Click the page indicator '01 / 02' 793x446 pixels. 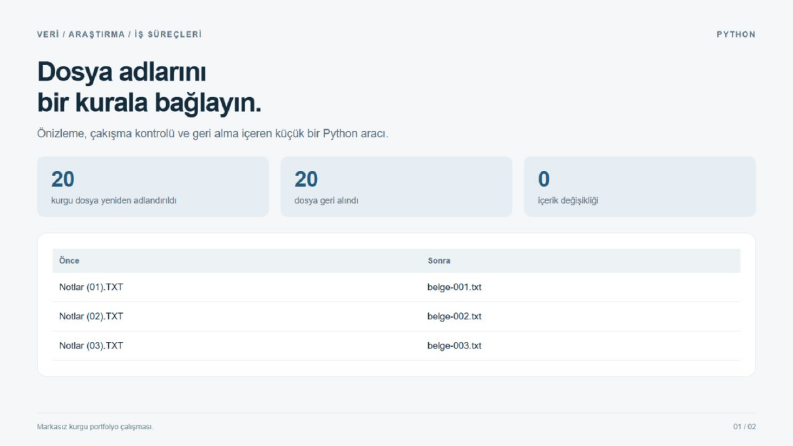tap(744, 427)
